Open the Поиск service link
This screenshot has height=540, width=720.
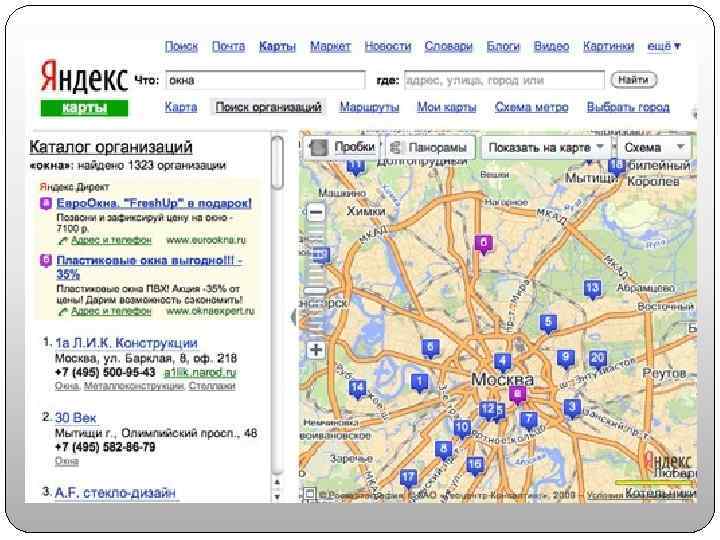[x=181, y=46]
